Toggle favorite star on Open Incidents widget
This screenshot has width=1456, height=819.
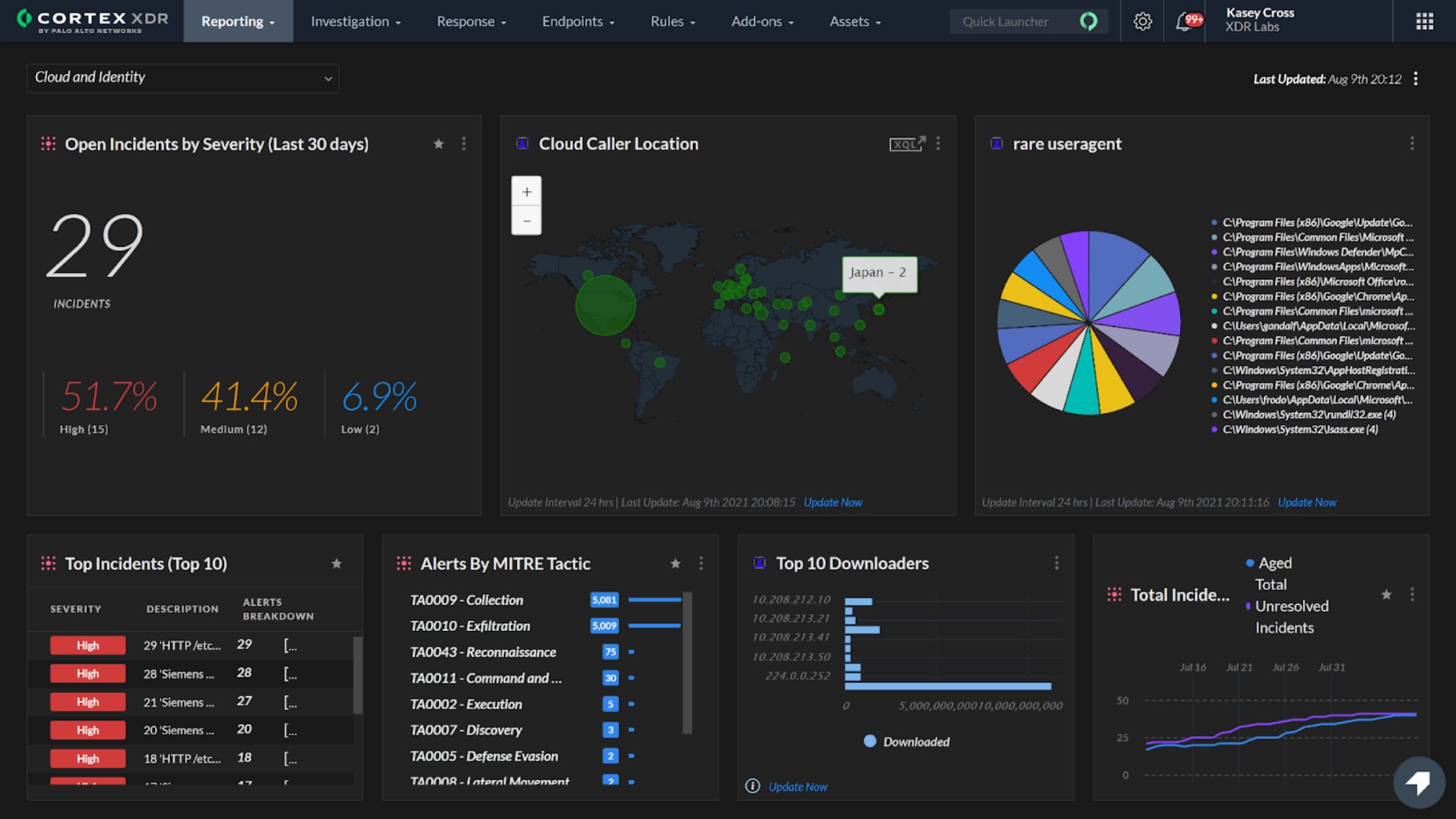click(439, 144)
